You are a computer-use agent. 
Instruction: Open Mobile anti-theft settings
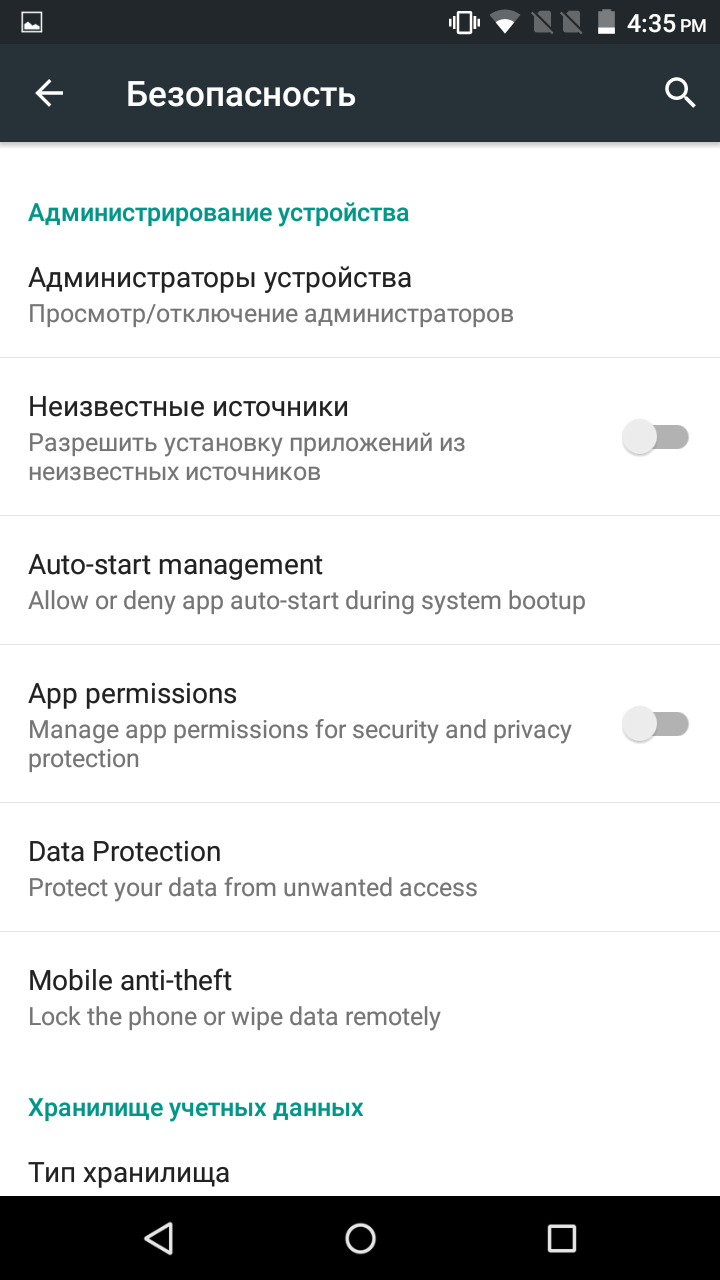coord(360,997)
